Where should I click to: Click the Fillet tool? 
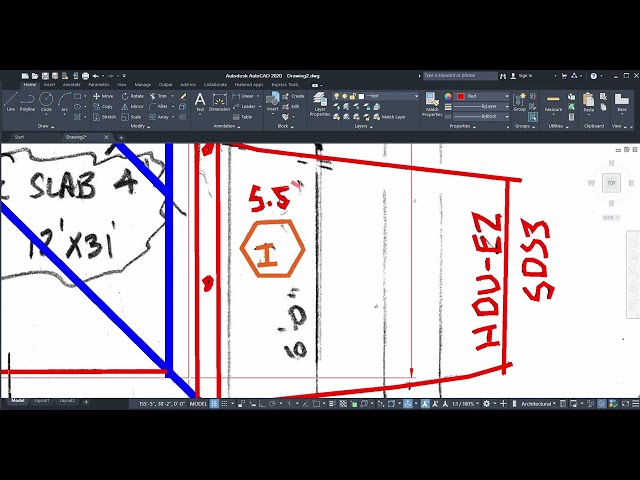pos(158,107)
